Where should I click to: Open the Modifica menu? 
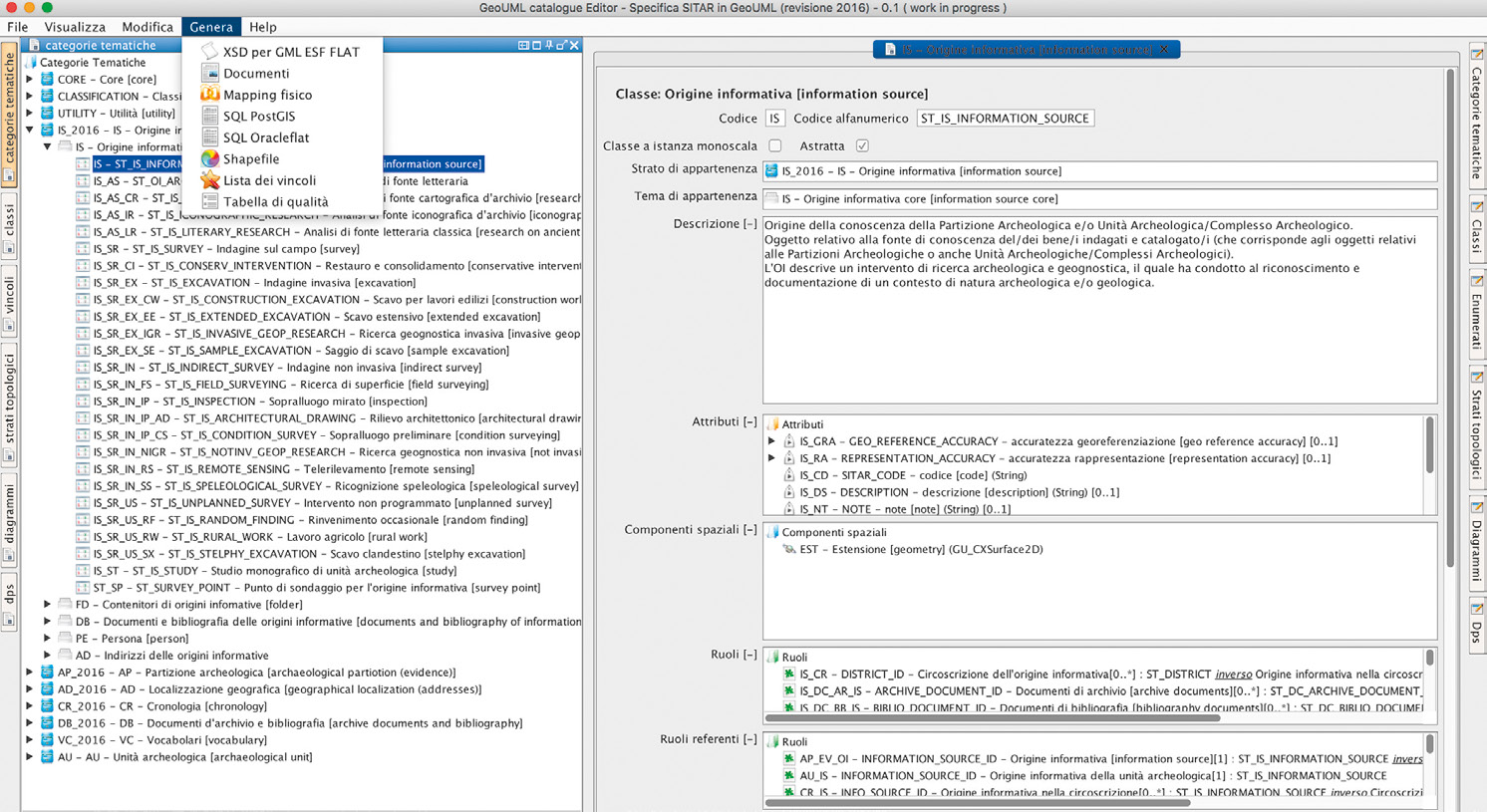click(x=147, y=27)
